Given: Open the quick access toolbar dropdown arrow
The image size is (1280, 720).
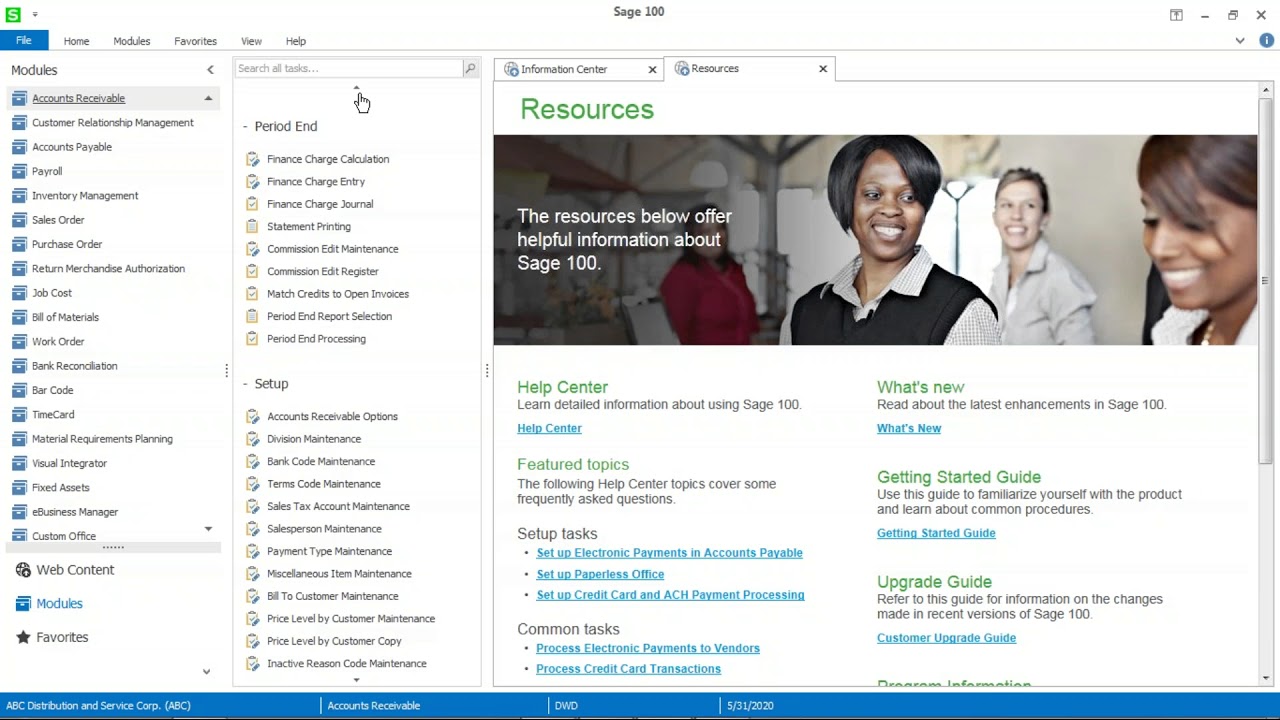Looking at the screenshot, I should (x=35, y=14).
